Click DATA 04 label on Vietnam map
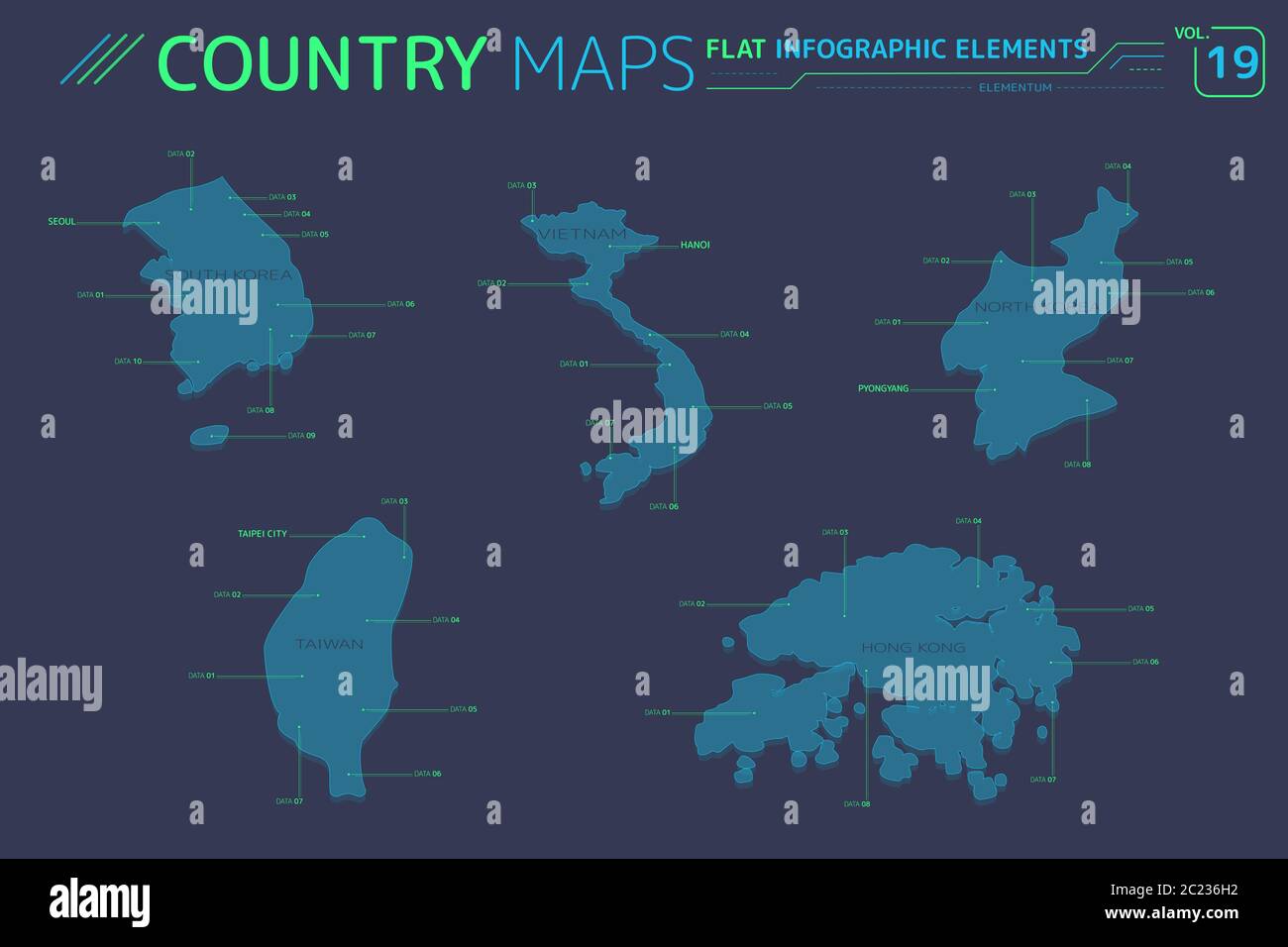 tap(734, 335)
